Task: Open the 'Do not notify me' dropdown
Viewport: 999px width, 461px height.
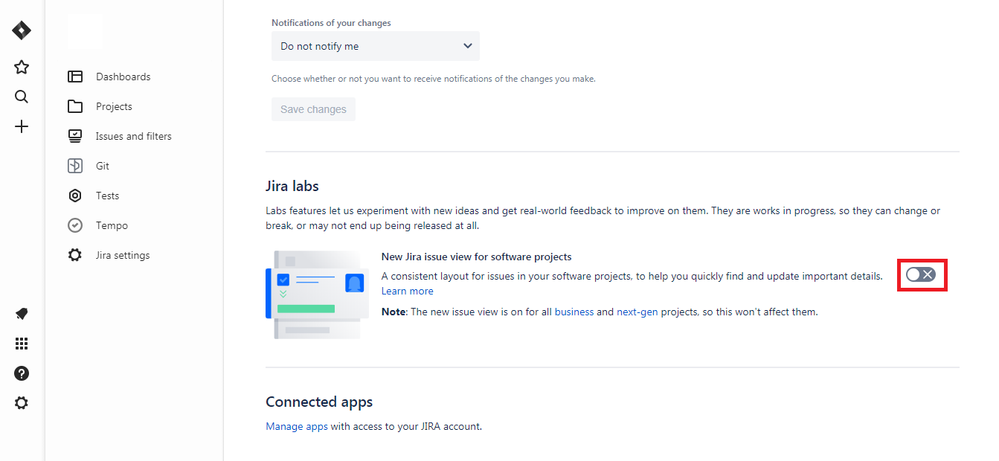Action: (375, 46)
